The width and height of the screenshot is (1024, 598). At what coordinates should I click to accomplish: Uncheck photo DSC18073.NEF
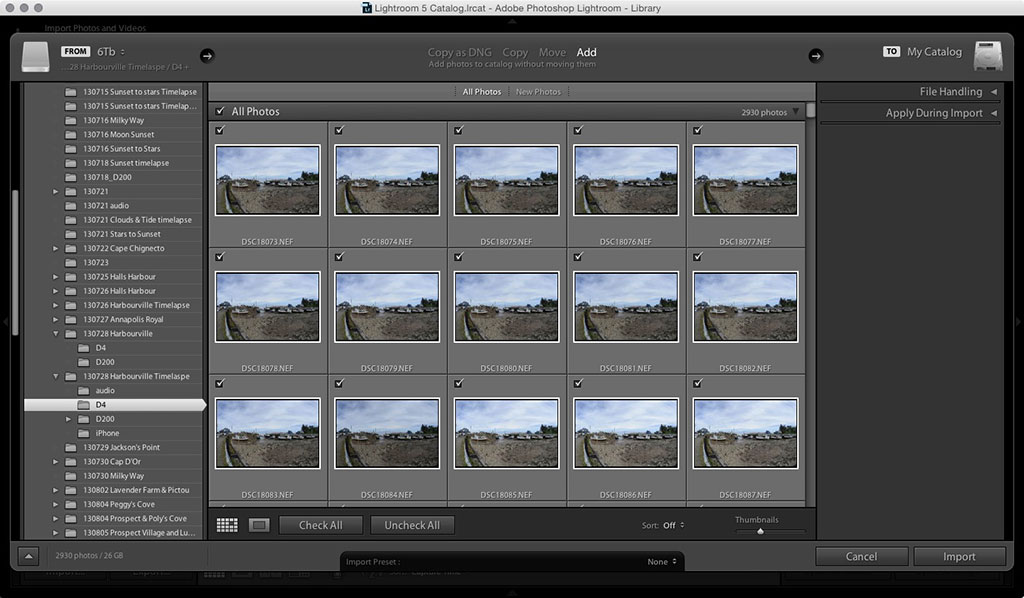[220, 130]
